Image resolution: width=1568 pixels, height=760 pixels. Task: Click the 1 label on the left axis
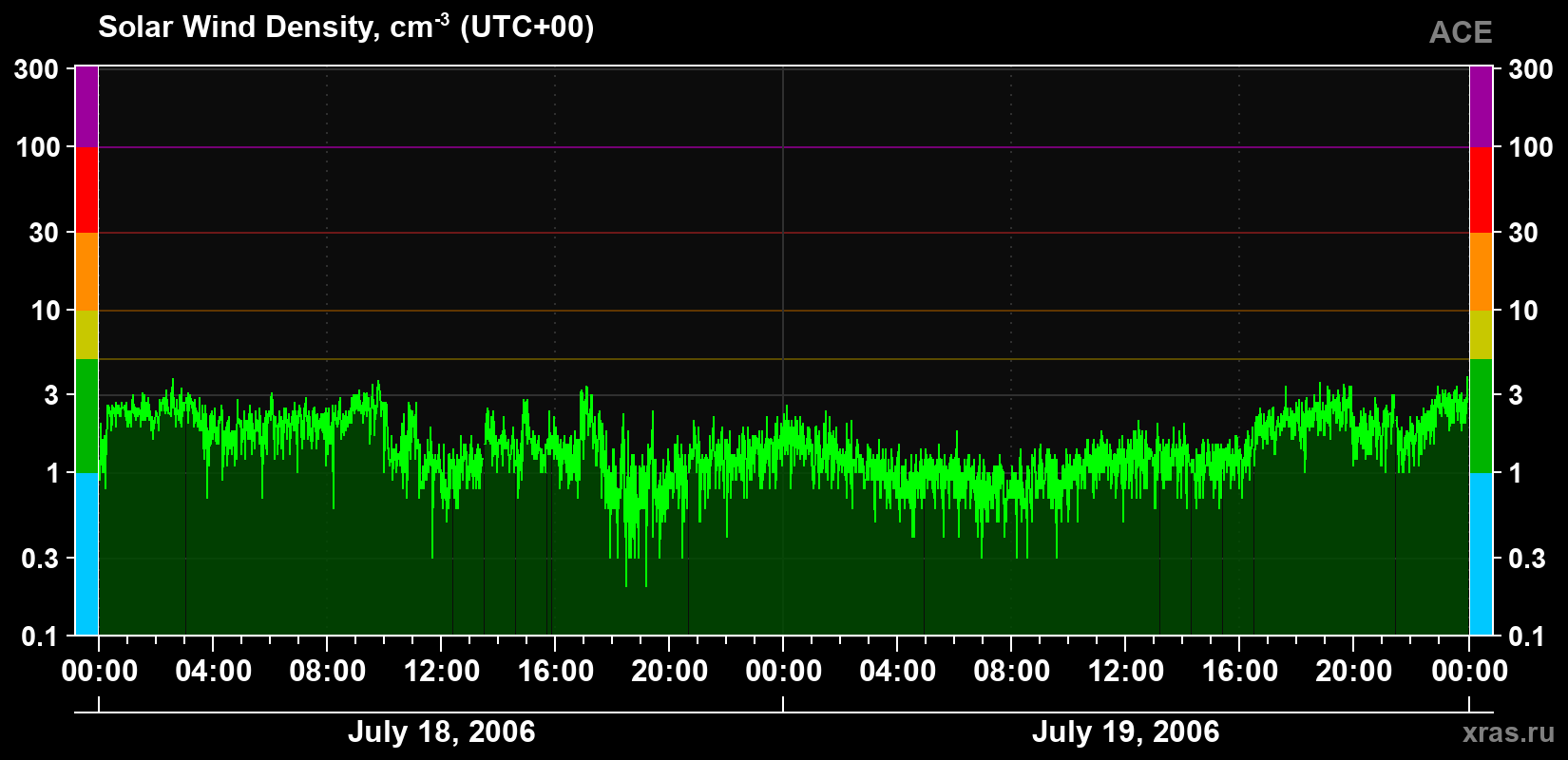pyautogui.click(x=52, y=473)
